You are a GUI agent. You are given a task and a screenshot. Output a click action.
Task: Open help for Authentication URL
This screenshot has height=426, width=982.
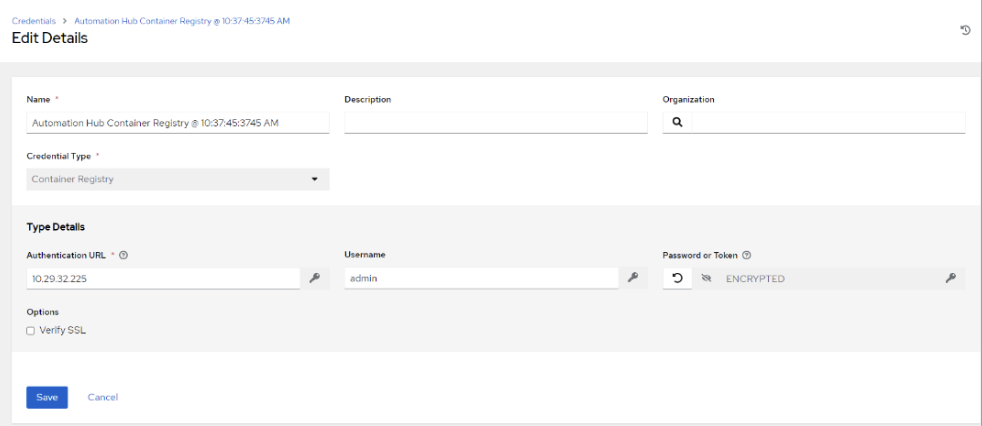coord(123,255)
